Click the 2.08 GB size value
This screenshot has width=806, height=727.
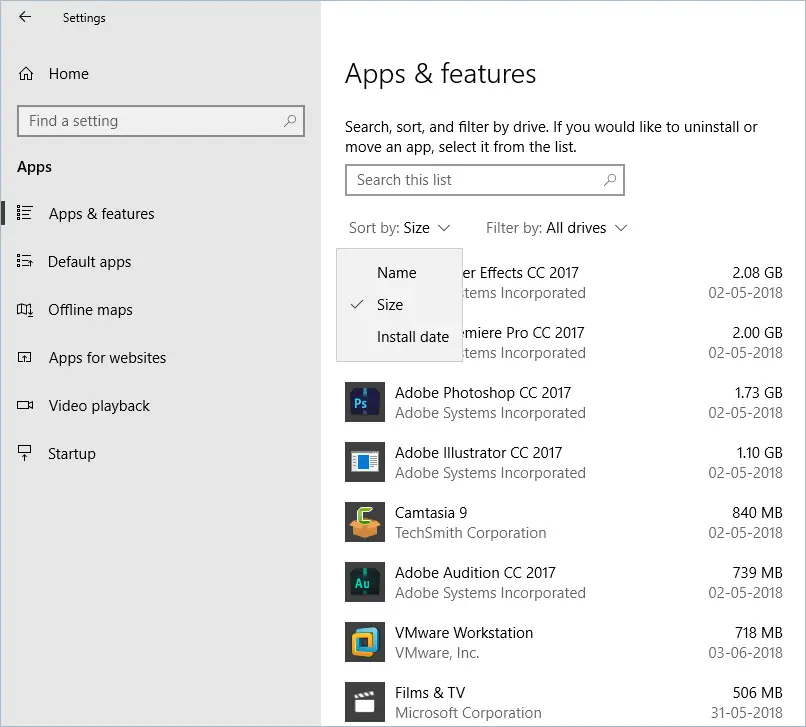coord(757,272)
